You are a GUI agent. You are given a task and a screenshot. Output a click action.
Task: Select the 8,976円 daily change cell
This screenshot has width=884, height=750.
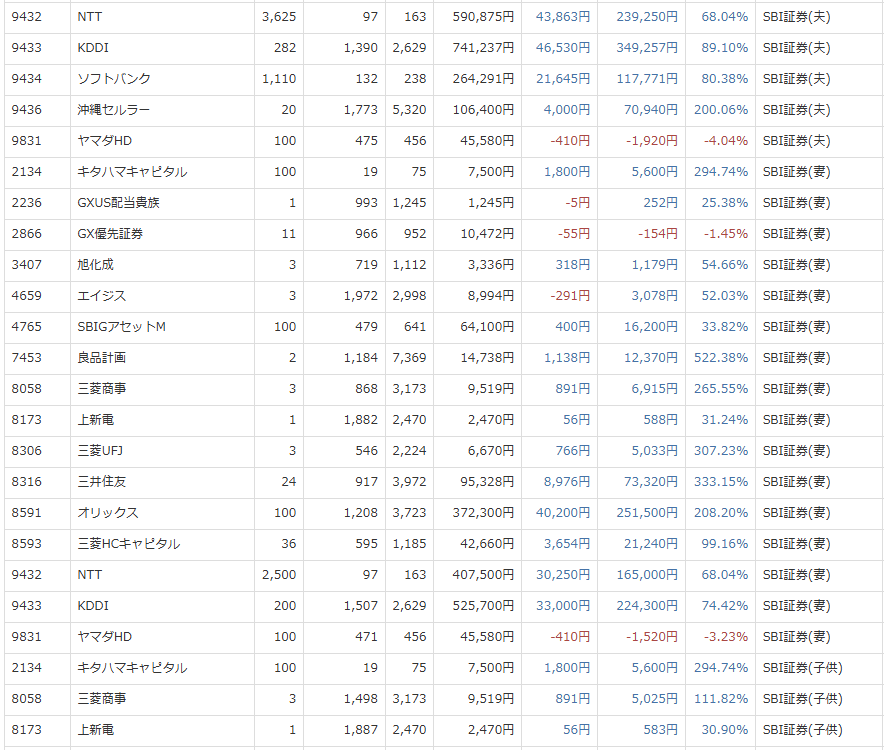(x=567, y=482)
